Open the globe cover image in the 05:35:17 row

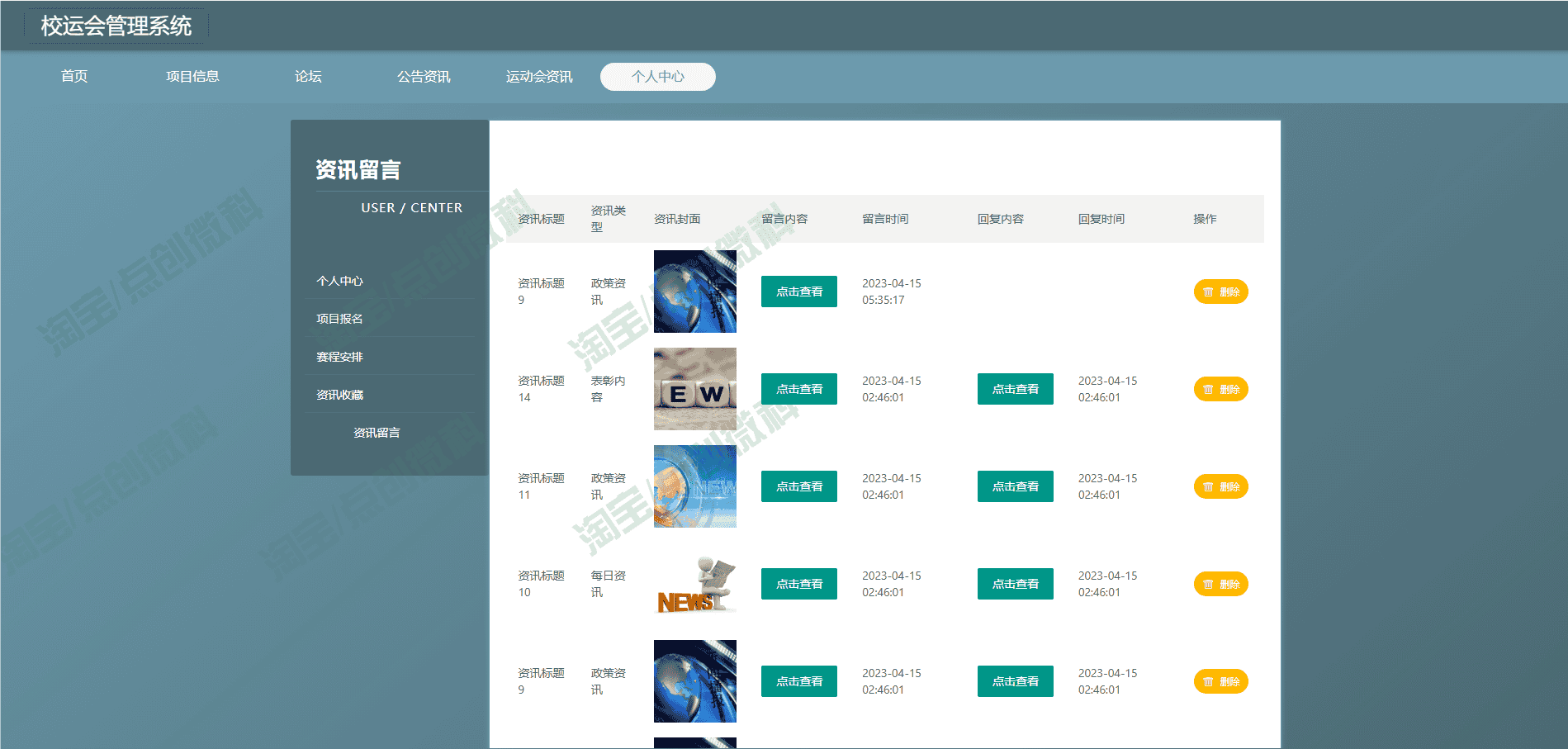[x=695, y=292]
